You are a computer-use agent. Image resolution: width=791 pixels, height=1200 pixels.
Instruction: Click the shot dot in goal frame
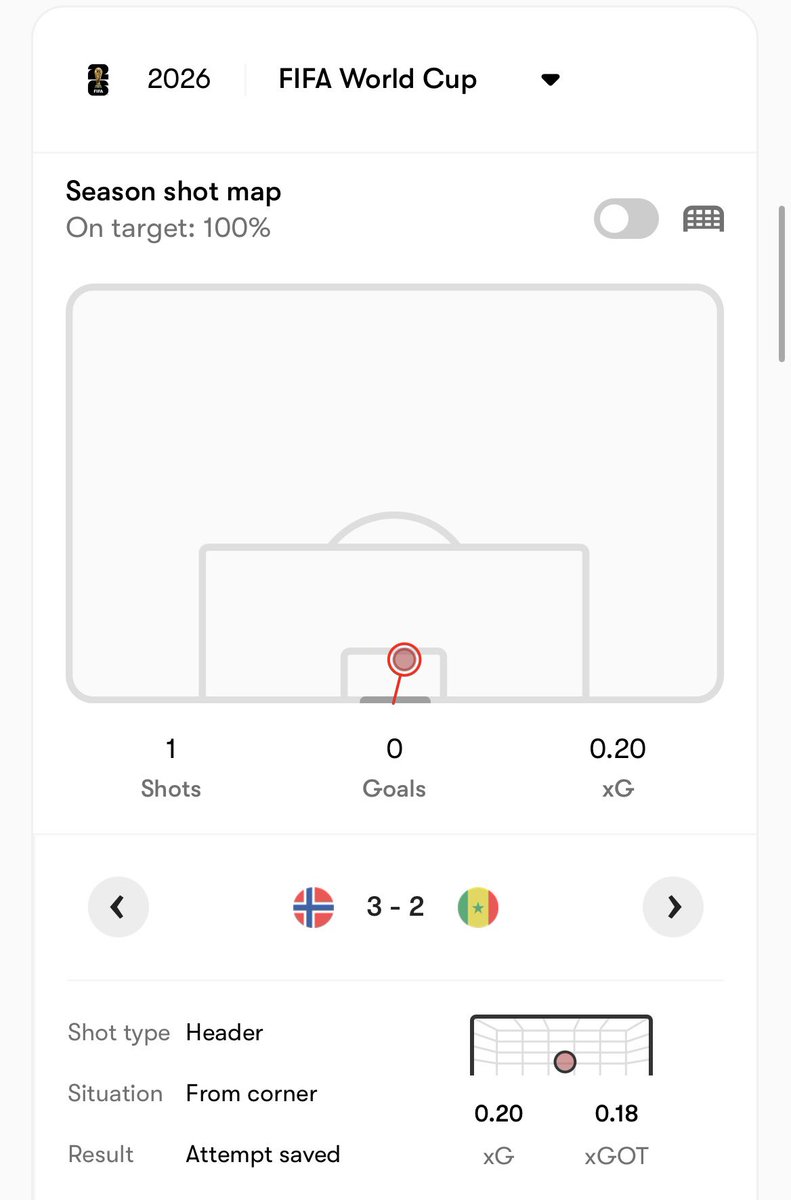point(565,1061)
